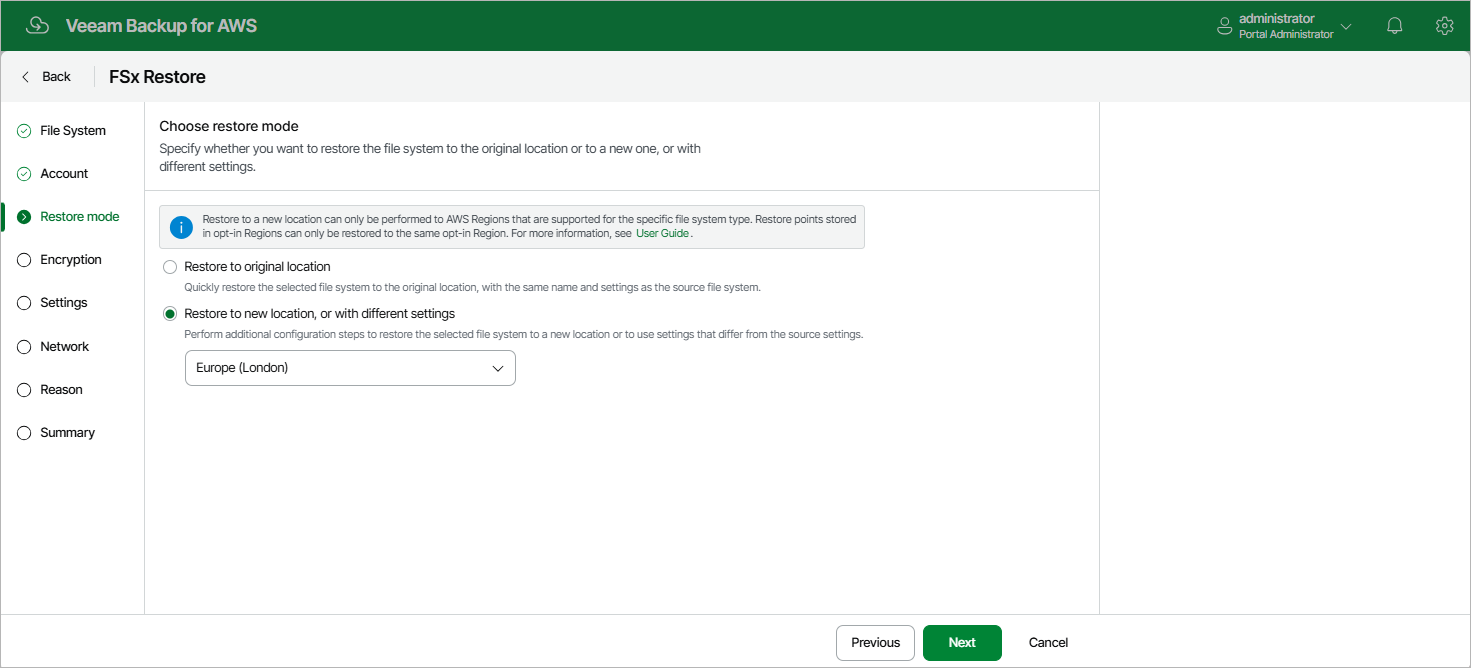This screenshot has width=1471, height=668.
Task: Click the Account completed checkmark icon
Action: (24, 174)
